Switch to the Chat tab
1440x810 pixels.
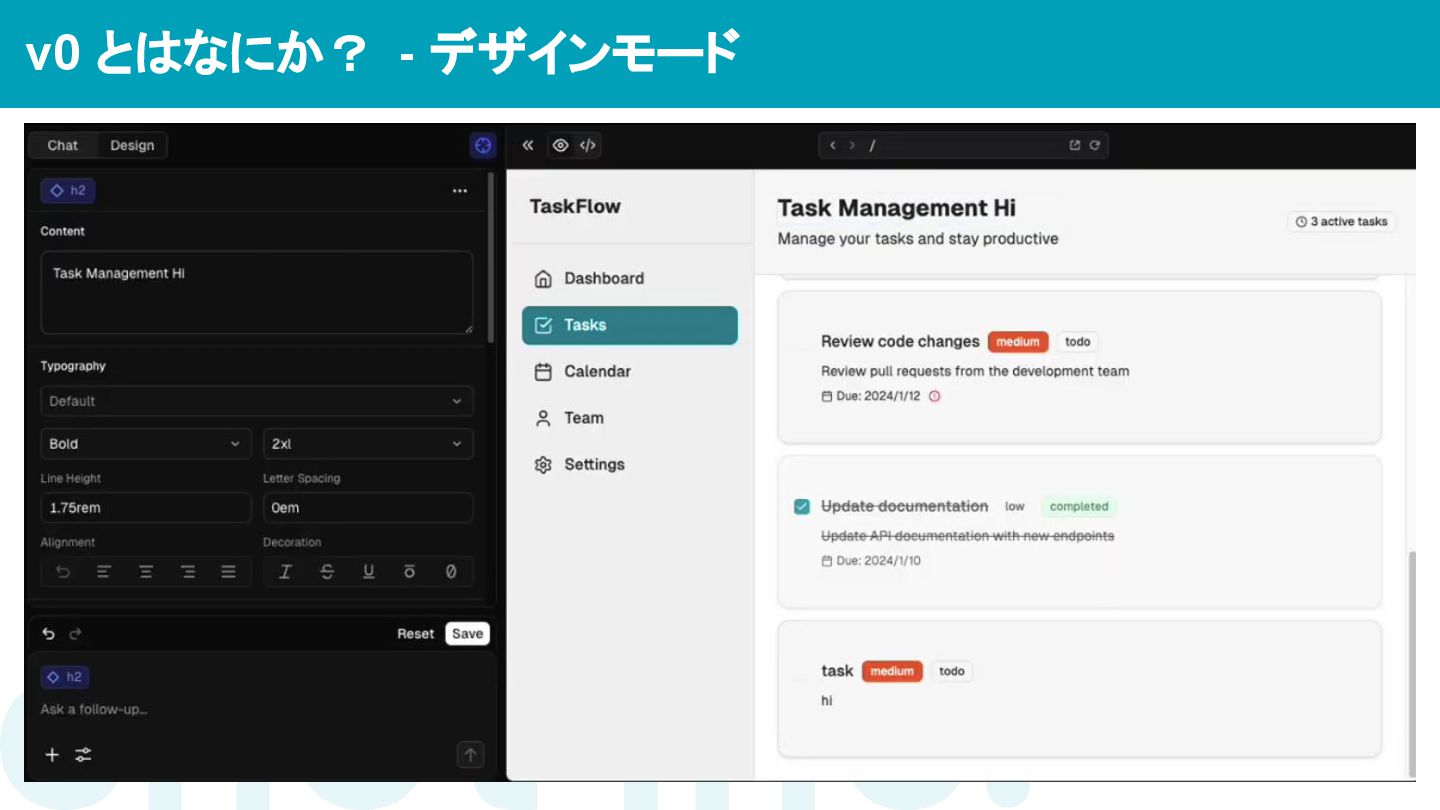62,145
